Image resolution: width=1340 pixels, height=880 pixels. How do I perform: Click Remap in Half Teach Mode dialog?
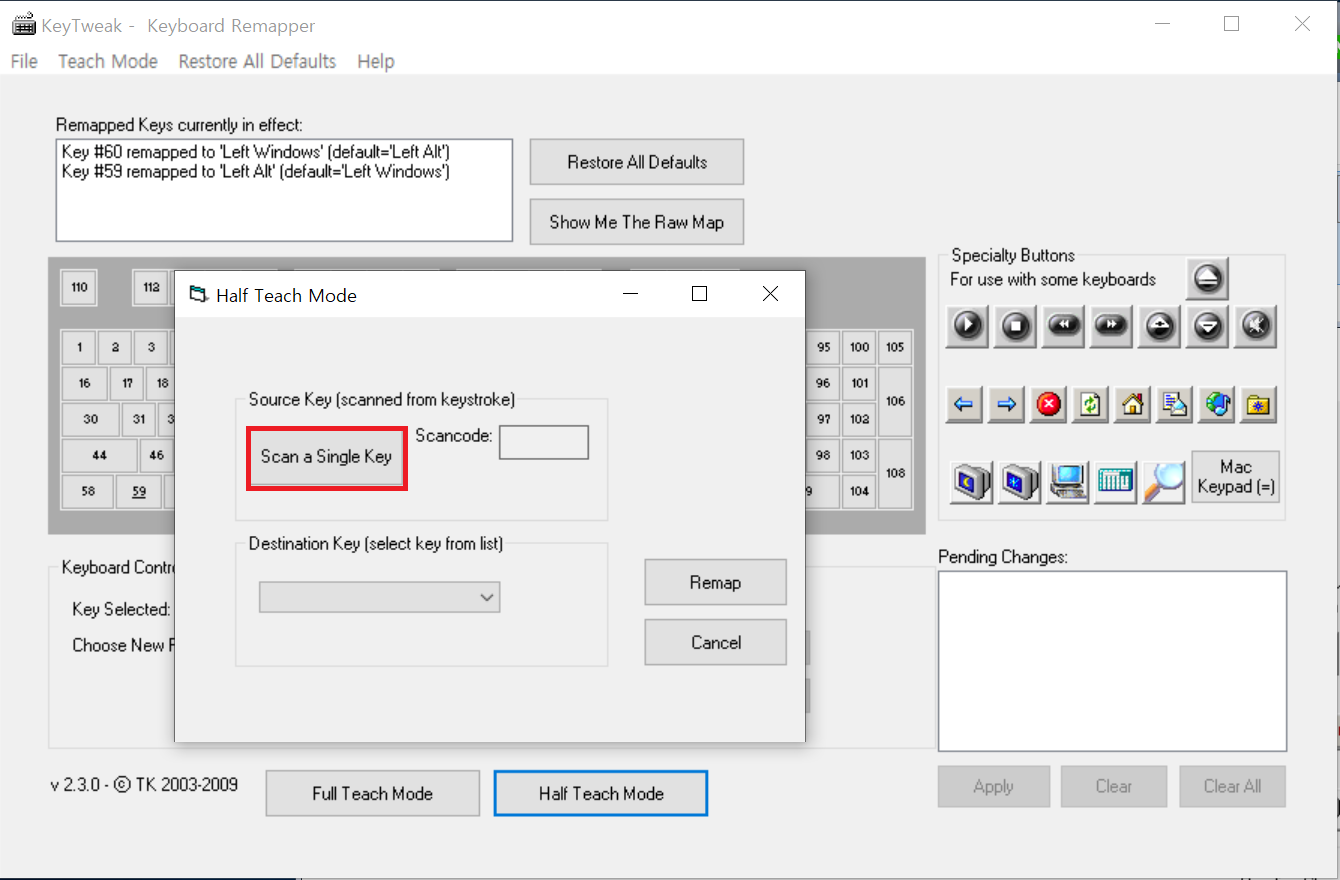715,582
